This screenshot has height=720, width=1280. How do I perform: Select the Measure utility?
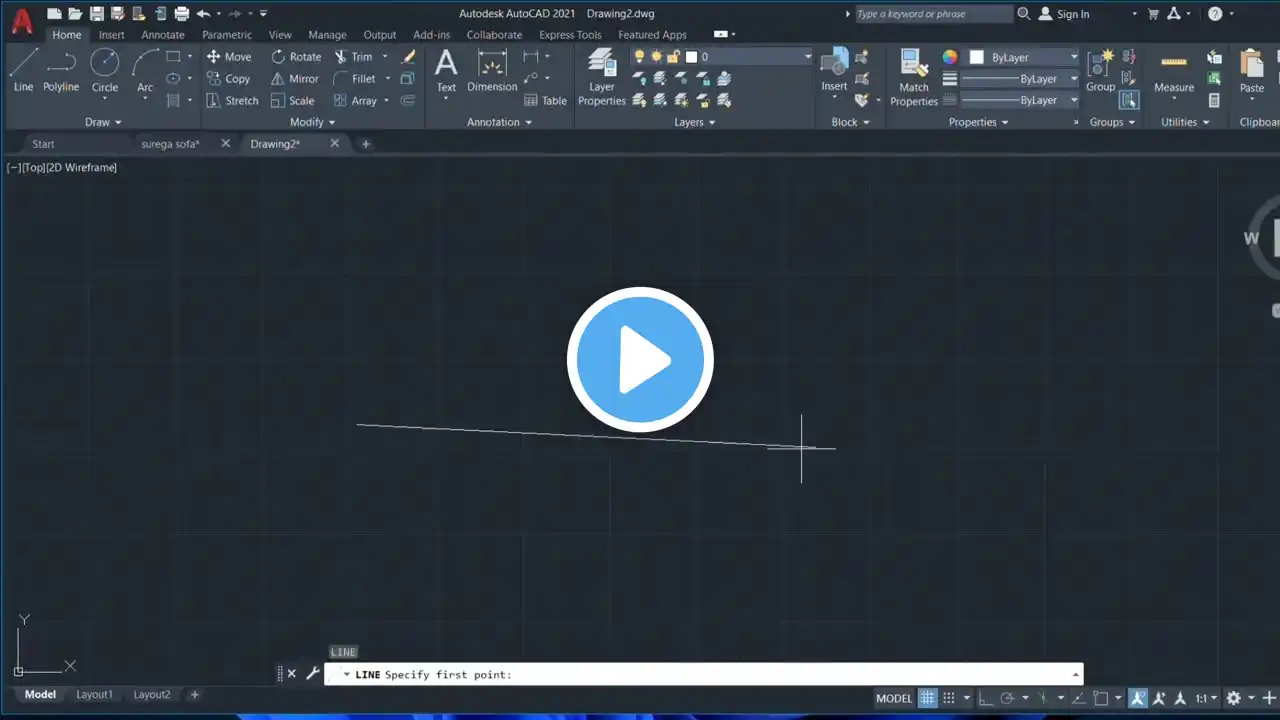[1173, 72]
